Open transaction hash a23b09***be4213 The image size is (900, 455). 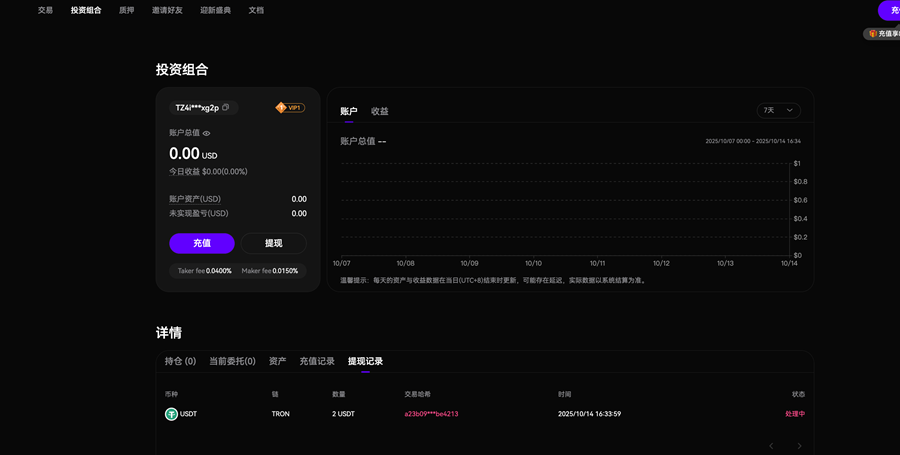pyautogui.click(x=431, y=413)
